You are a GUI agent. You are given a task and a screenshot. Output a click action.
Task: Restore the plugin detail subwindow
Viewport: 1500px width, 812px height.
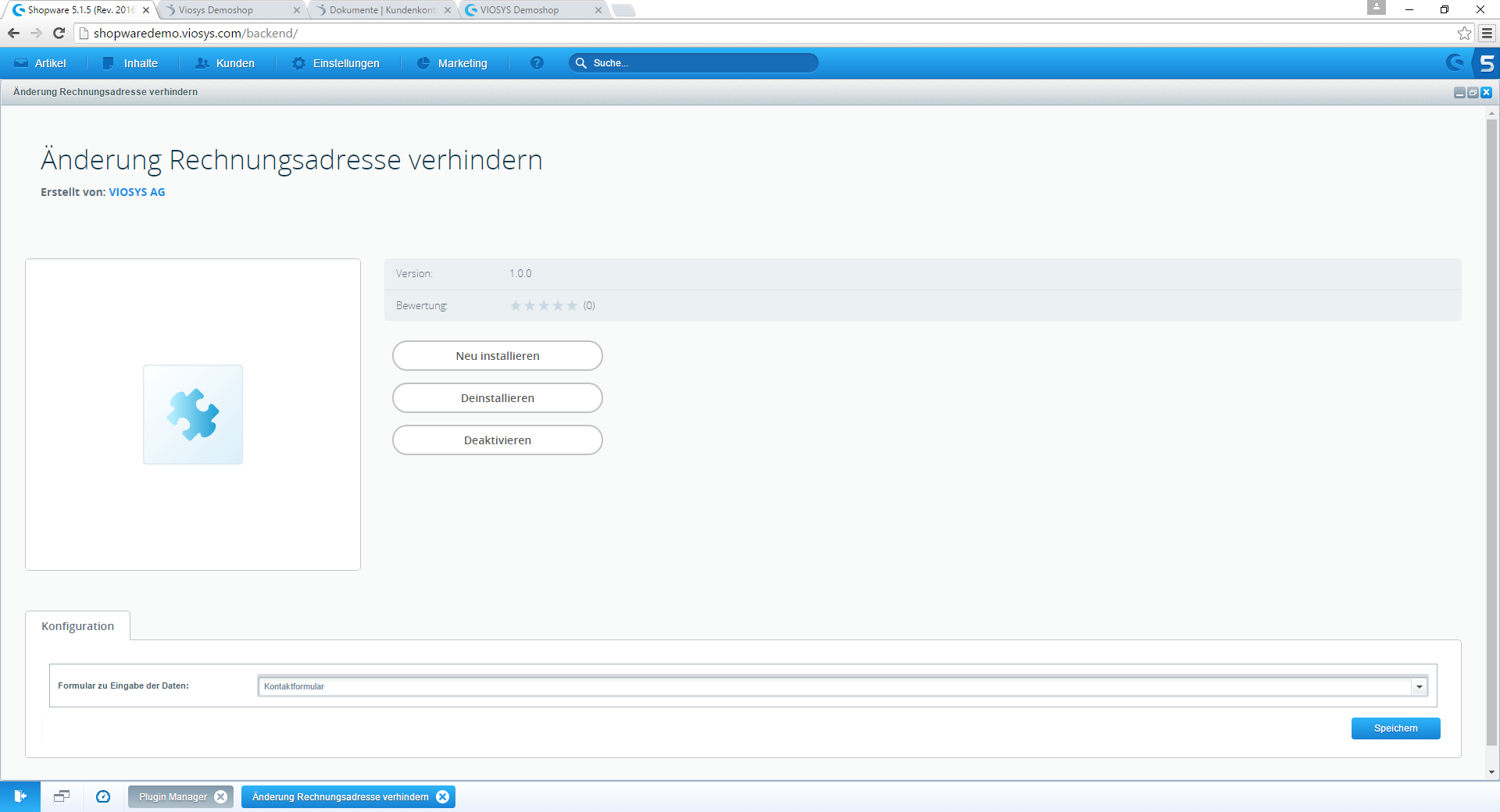pyautogui.click(x=1473, y=93)
